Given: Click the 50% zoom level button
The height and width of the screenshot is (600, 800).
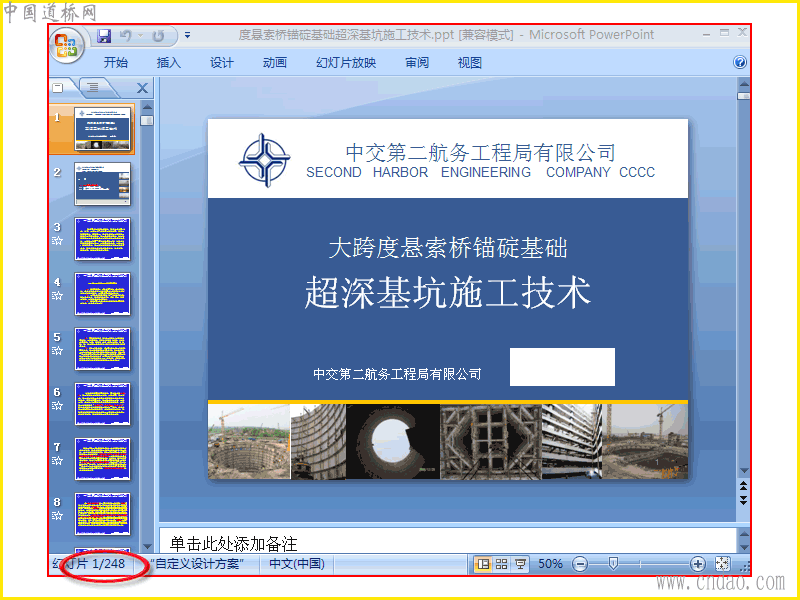Looking at the screenshot, I should pyautogui.click(x=550, y=564).
